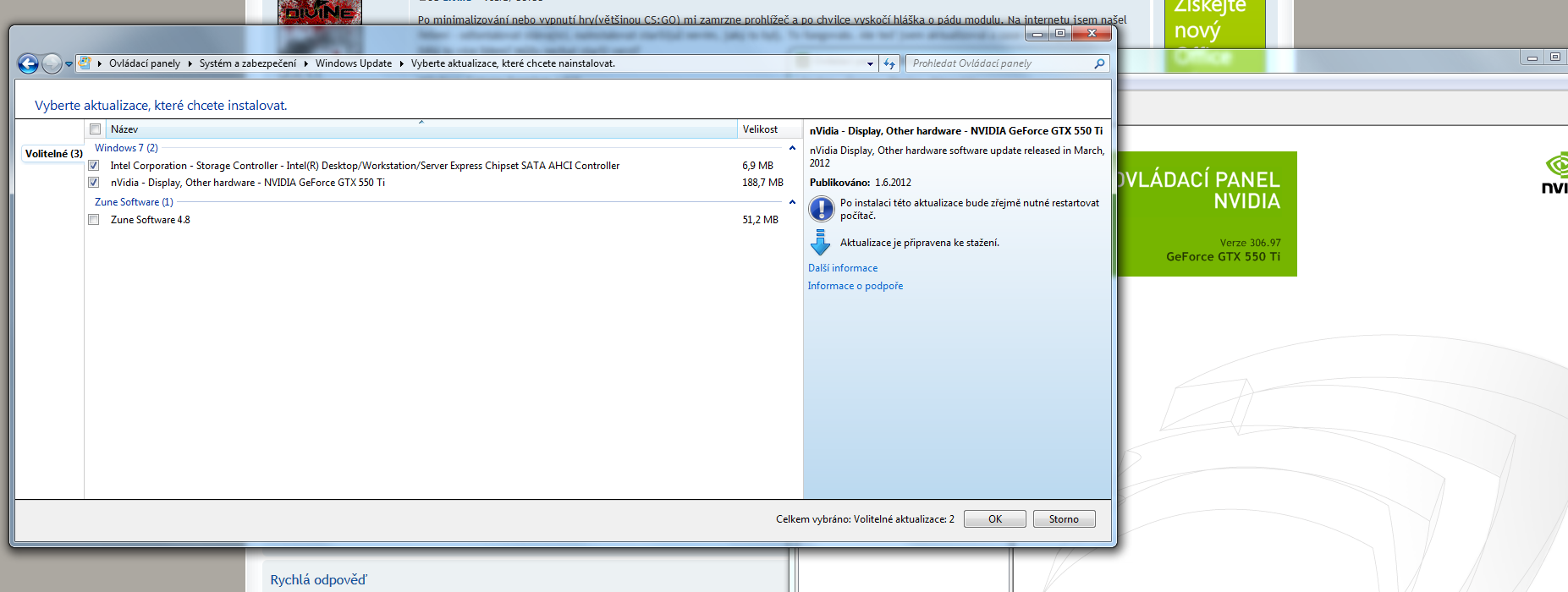Image resolution: width=1568 pixels, height=592 pixels.
Task: Go back with the blue back arrow
Action: pos(28,63)
